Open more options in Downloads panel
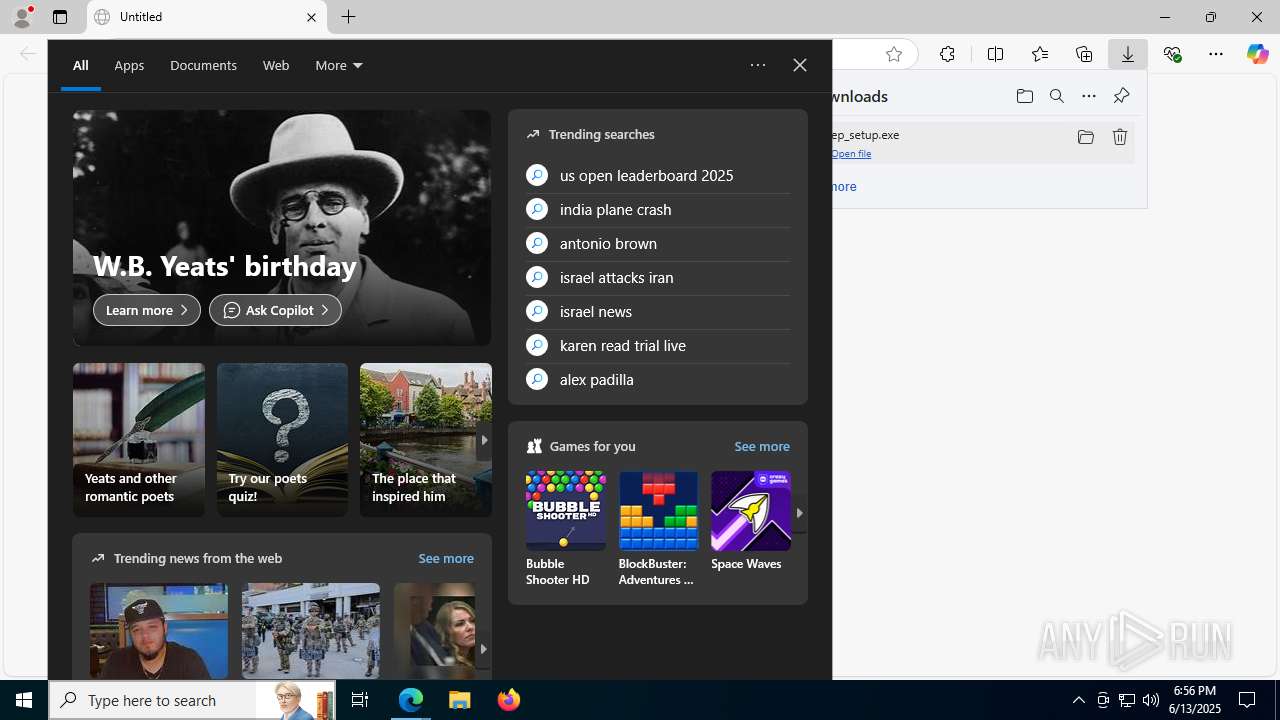 tap(1089, 96)
